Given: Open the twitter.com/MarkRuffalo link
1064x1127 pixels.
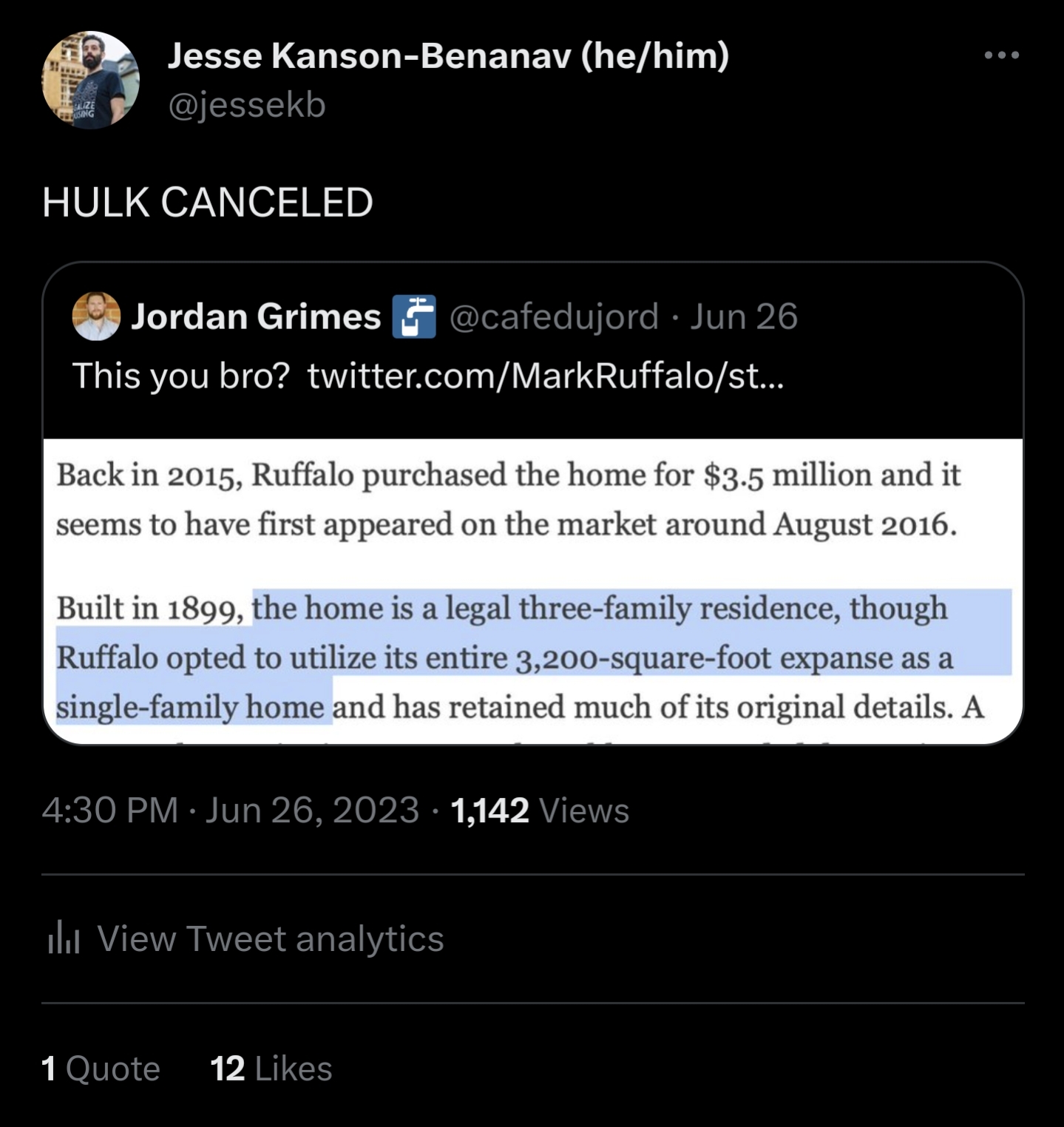Looking at the screenshot, I should click(x=545, y=376).
